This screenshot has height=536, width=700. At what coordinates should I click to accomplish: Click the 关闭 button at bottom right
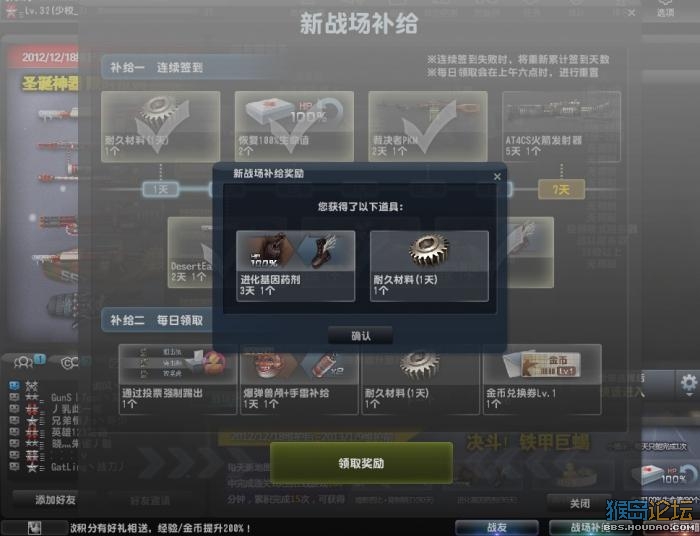click(579, 503)
